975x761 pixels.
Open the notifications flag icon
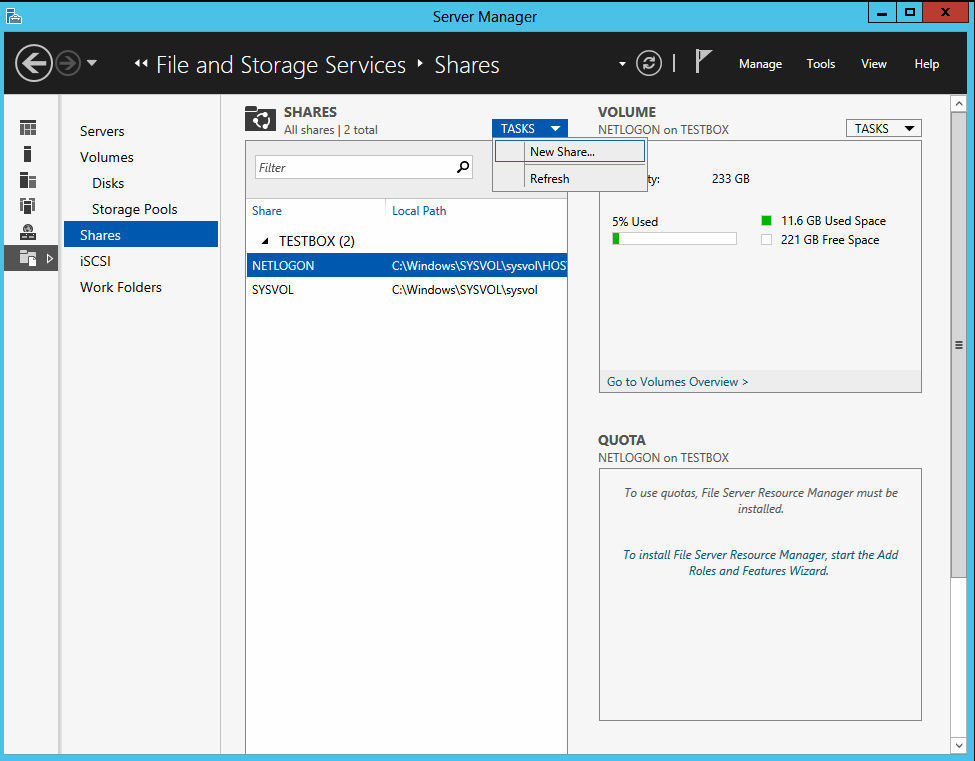(703, 62)
